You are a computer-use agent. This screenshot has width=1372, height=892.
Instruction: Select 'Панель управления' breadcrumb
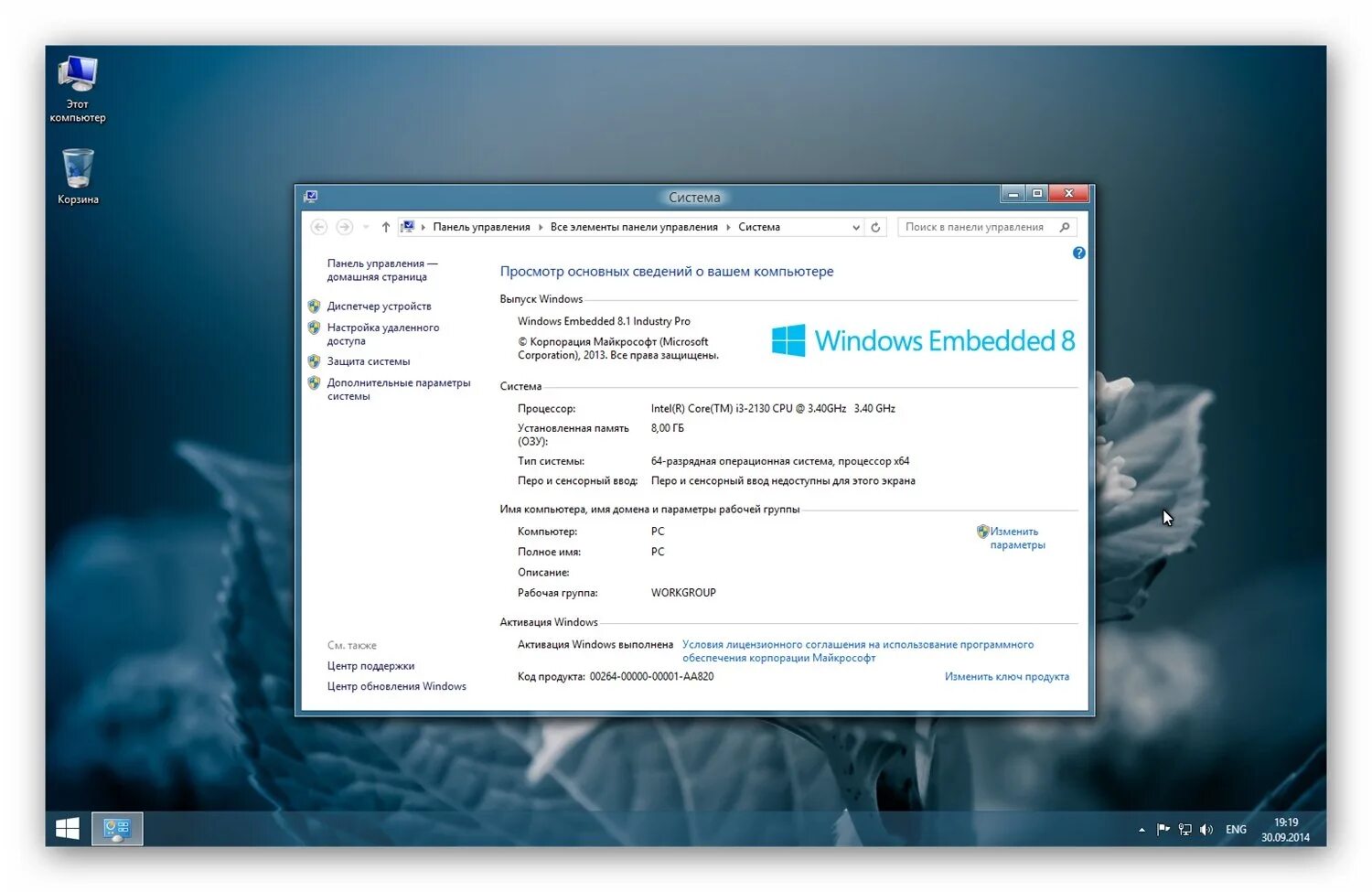click(x=481, y=227)
